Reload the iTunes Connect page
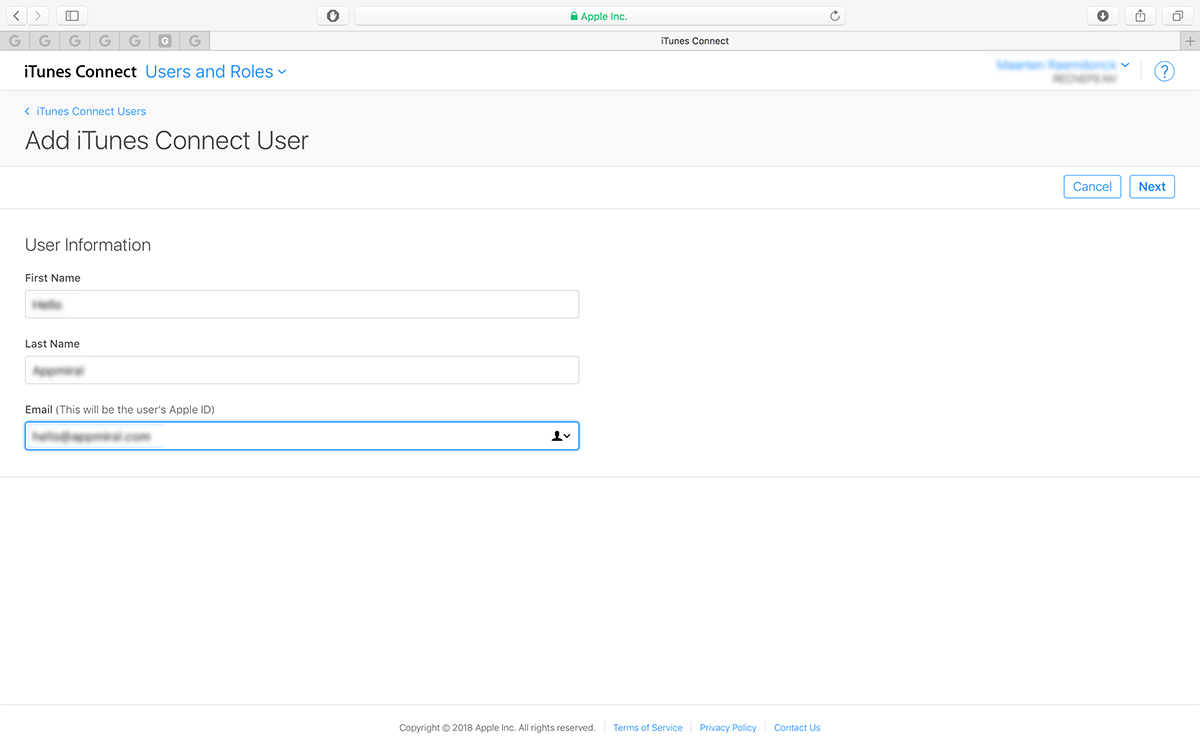Image resolution: width=1200 pixels, height=750 pixels. [834, 15]
